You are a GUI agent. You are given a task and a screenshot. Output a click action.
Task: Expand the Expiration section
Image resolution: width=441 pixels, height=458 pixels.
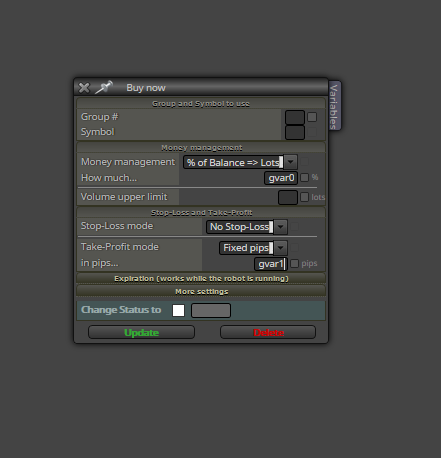point(201,278)
